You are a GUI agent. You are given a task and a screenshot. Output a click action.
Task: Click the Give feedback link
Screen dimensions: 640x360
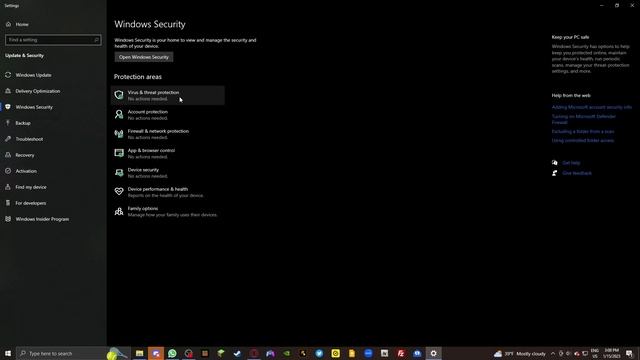577,173
